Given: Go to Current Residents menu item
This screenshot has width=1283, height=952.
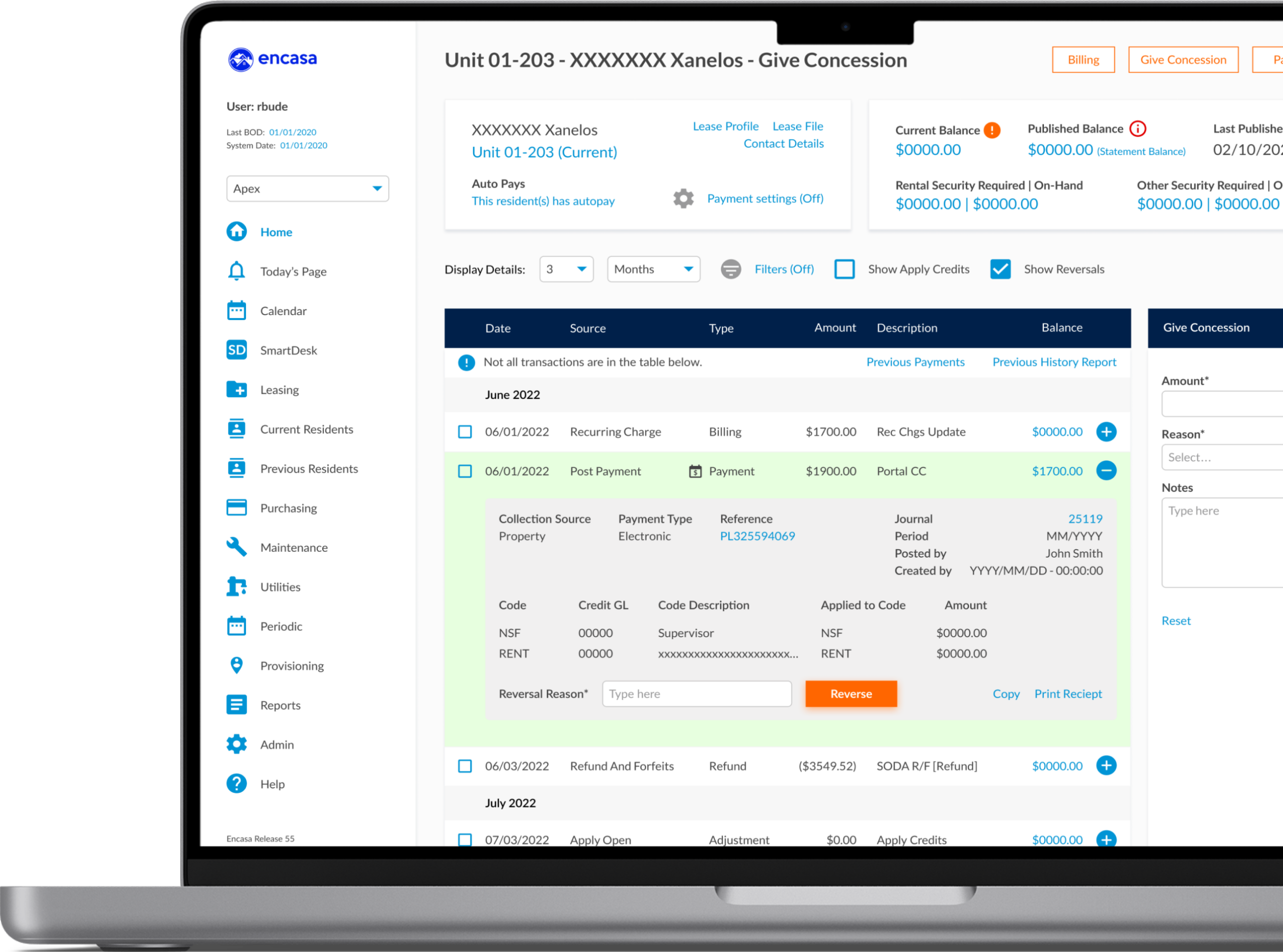Looking at the screenshot, I should click(306, 429).
